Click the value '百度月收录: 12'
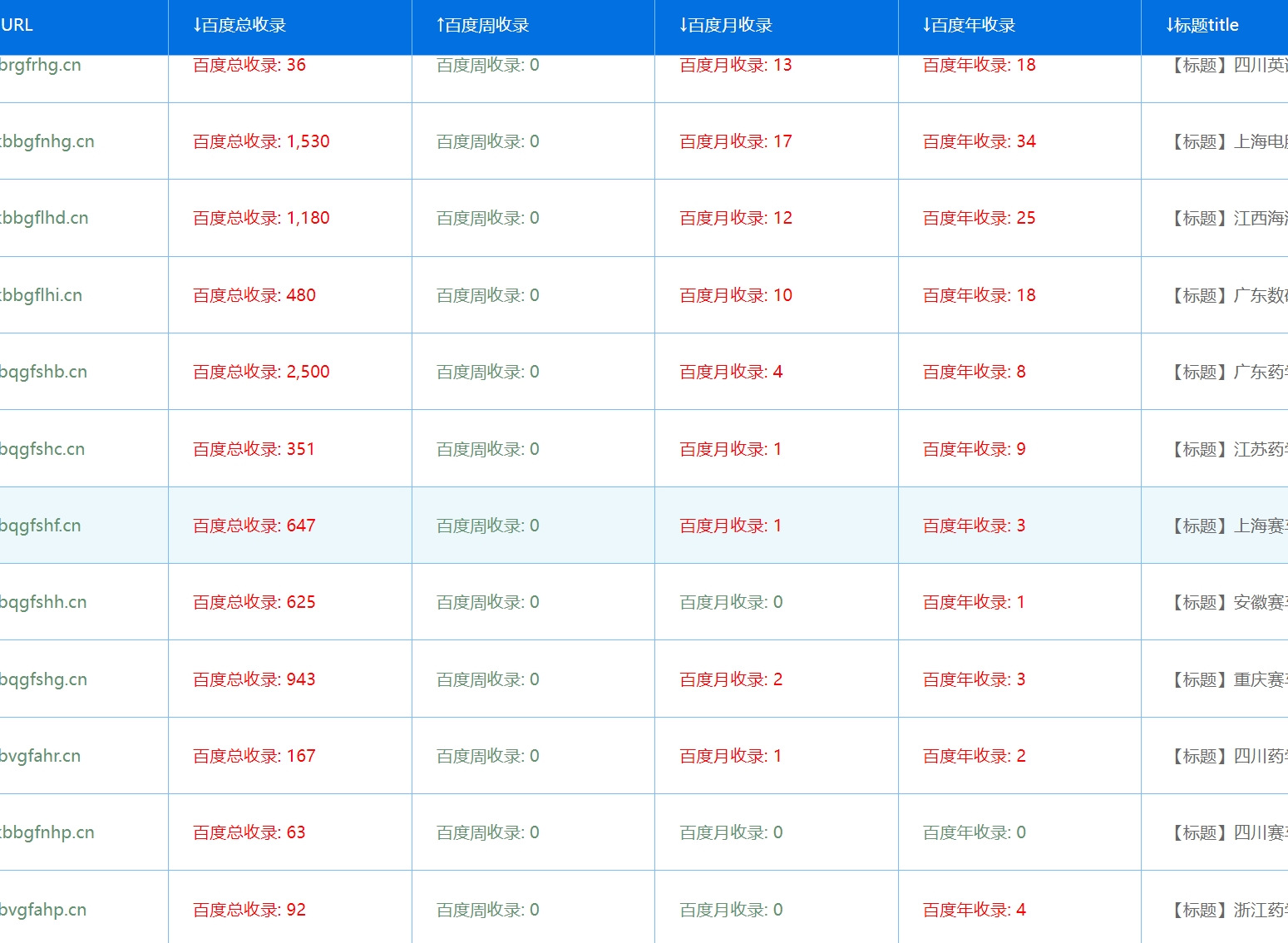 tap(736, 218)
